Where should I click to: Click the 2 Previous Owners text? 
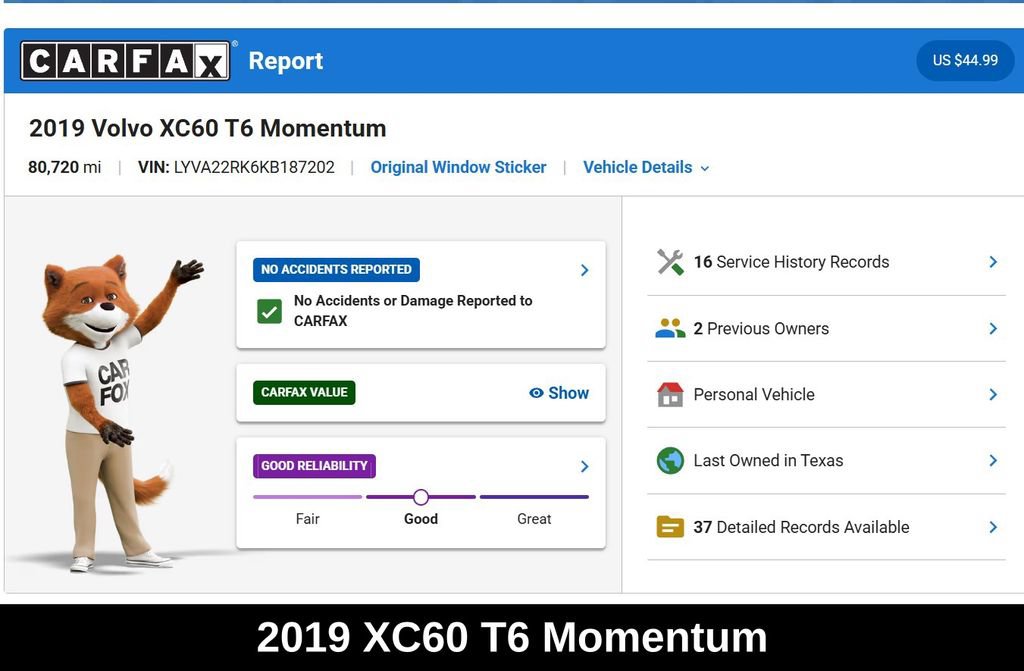[761, 329]
